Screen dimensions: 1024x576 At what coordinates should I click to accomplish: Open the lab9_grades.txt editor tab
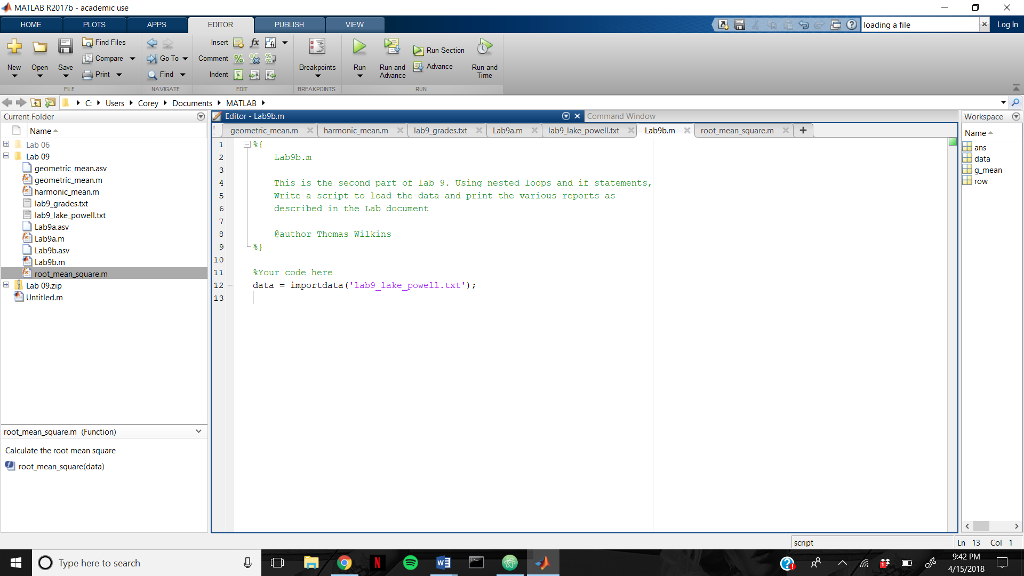coord(440,131)
